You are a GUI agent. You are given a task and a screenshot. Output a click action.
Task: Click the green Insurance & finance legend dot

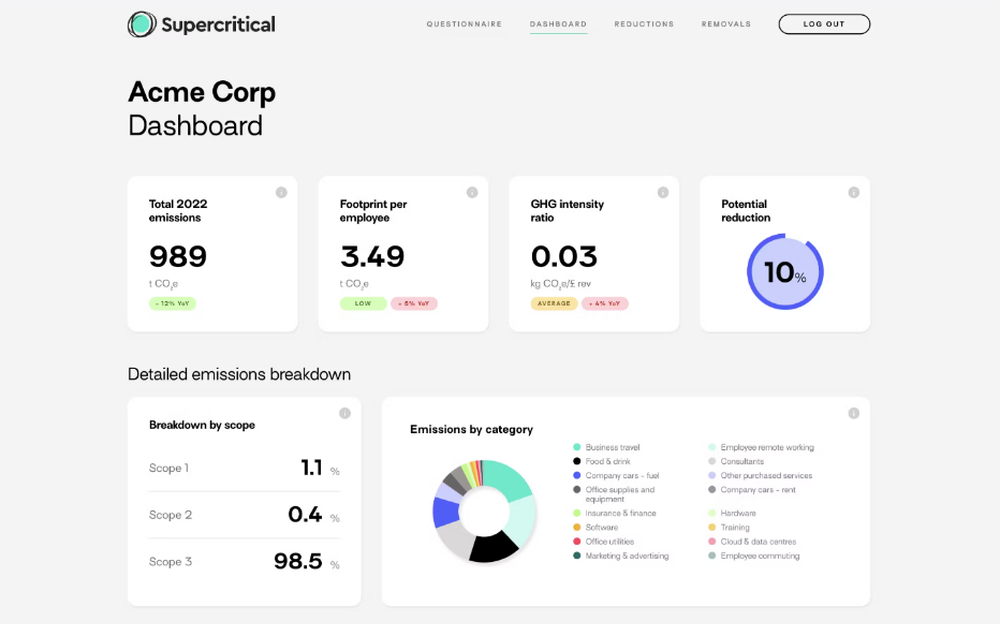577,513
